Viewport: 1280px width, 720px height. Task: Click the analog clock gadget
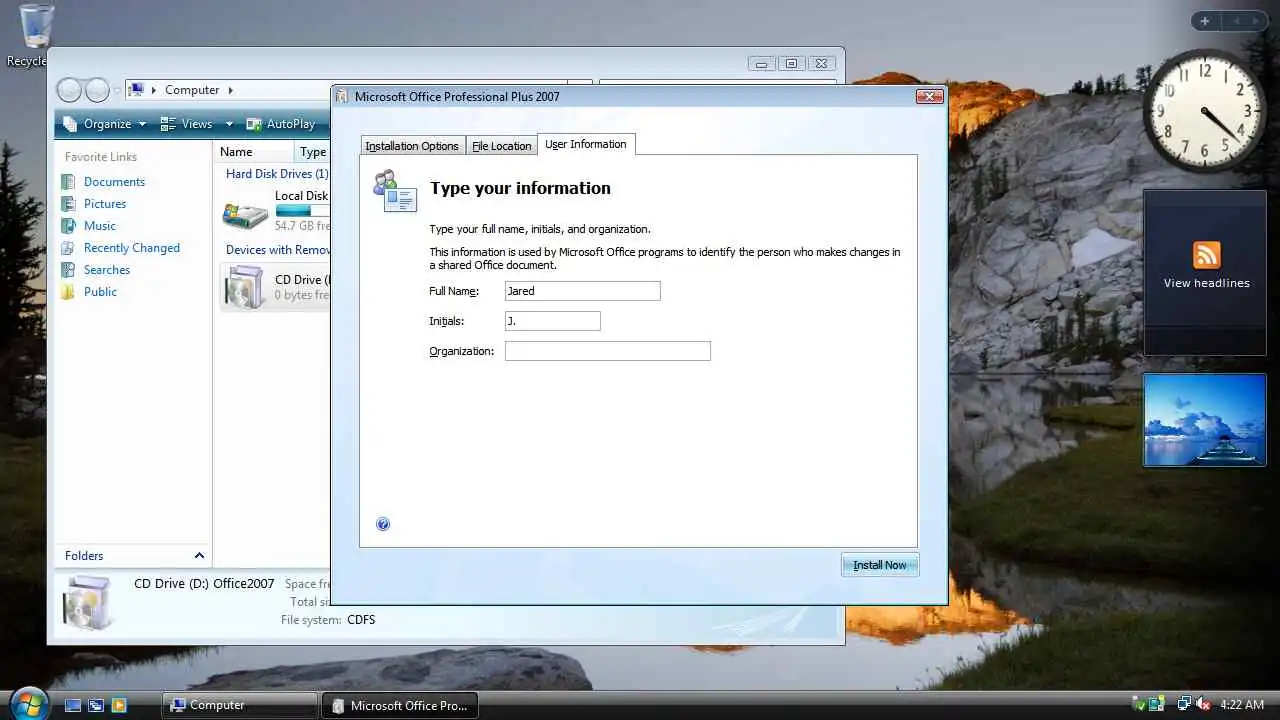(x=1204, y=110)
